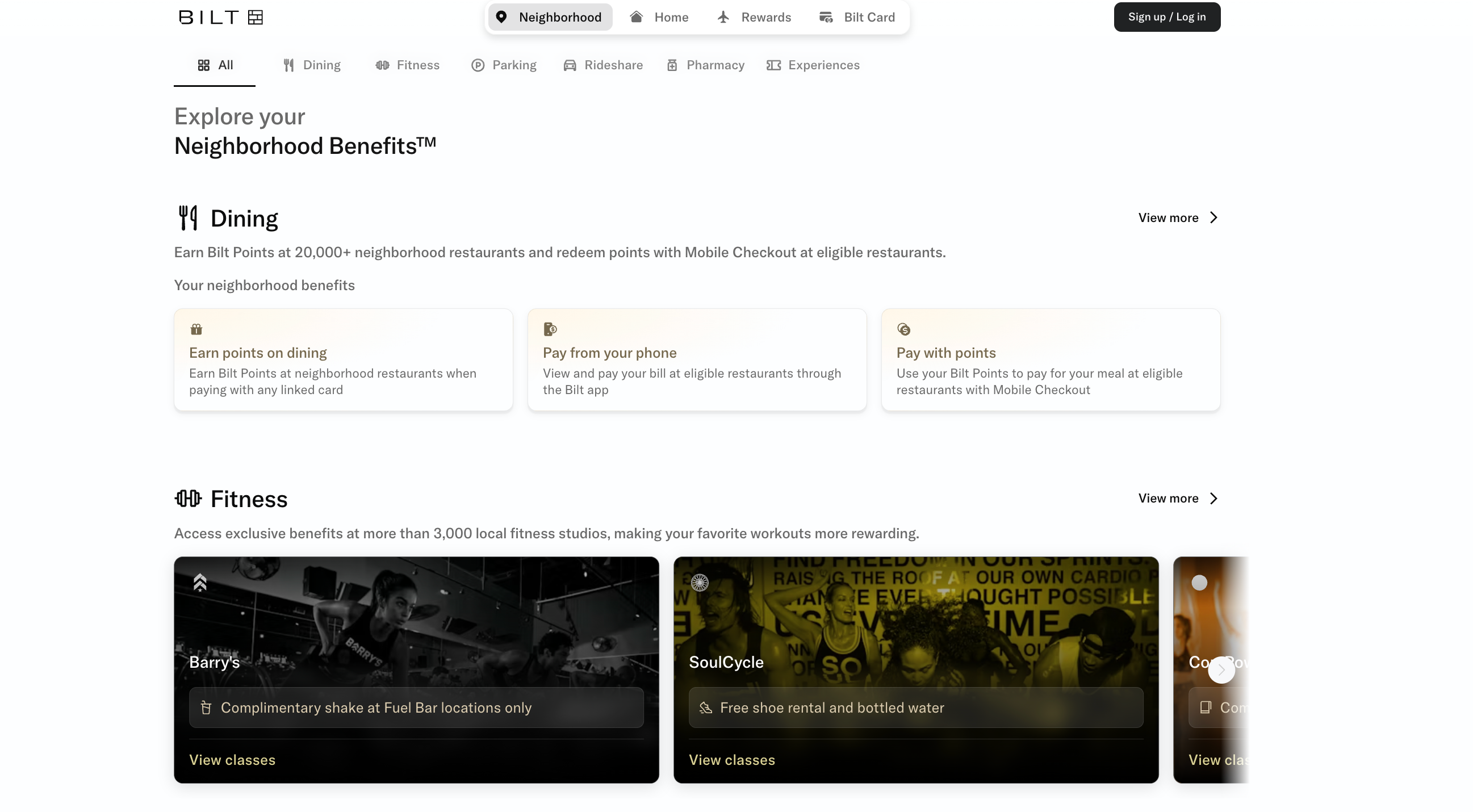Click the Neighborhood location pin icon

pos(501,17)
